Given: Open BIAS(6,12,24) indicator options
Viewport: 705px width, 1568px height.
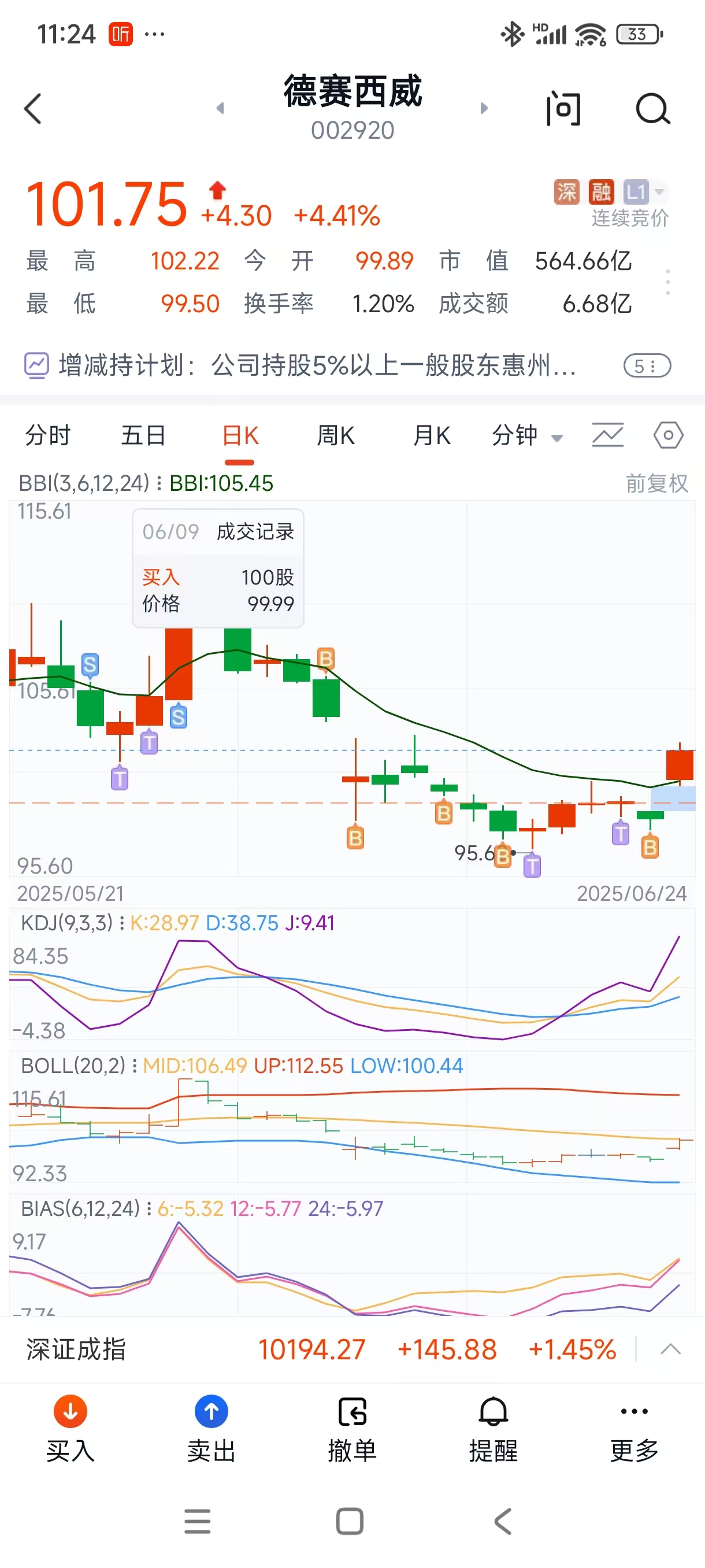Looking at the screenshot, I should click(86, 1208).
